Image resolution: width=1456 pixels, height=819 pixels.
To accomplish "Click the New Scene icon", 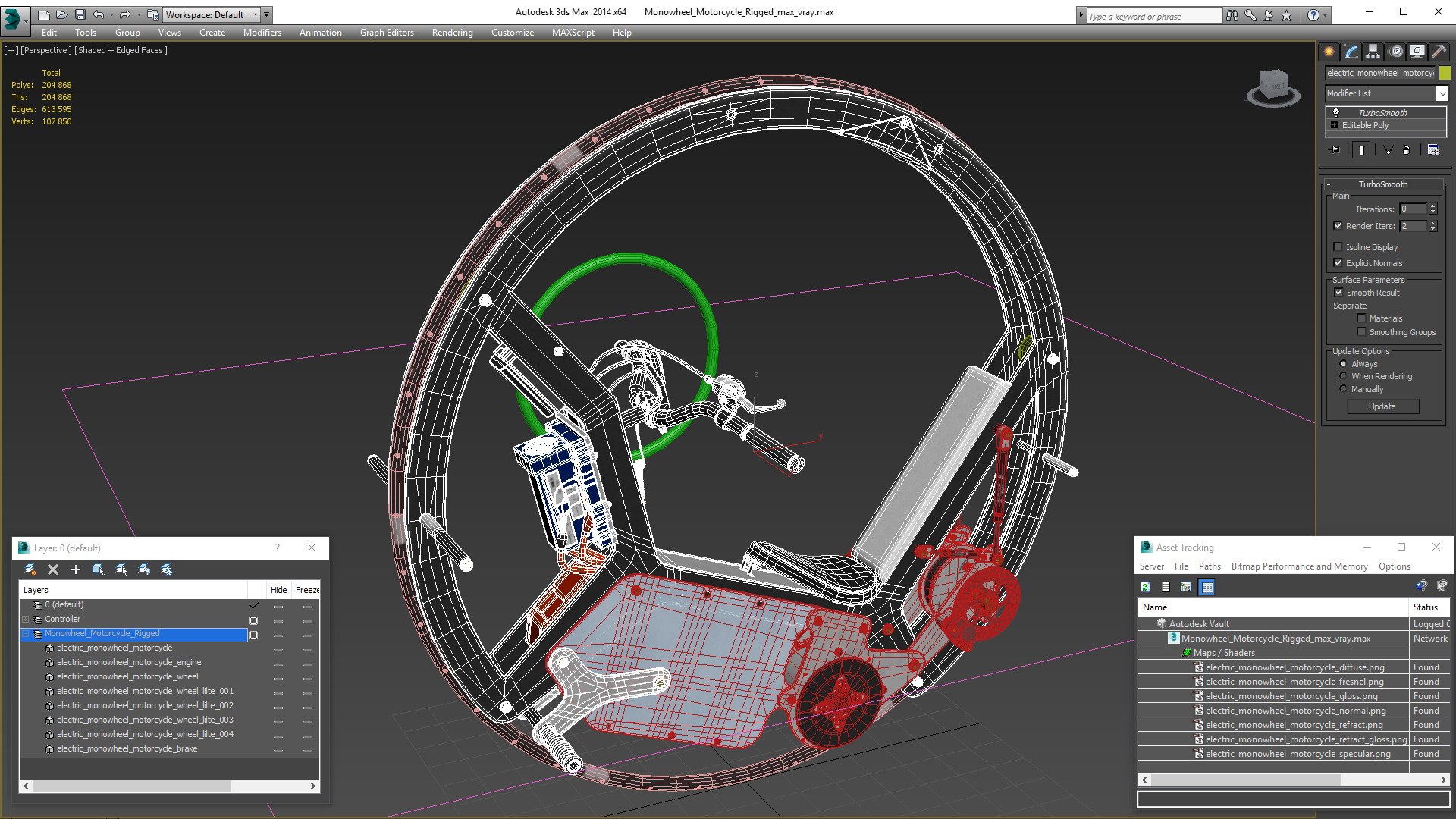I will (x=43, y=14).
